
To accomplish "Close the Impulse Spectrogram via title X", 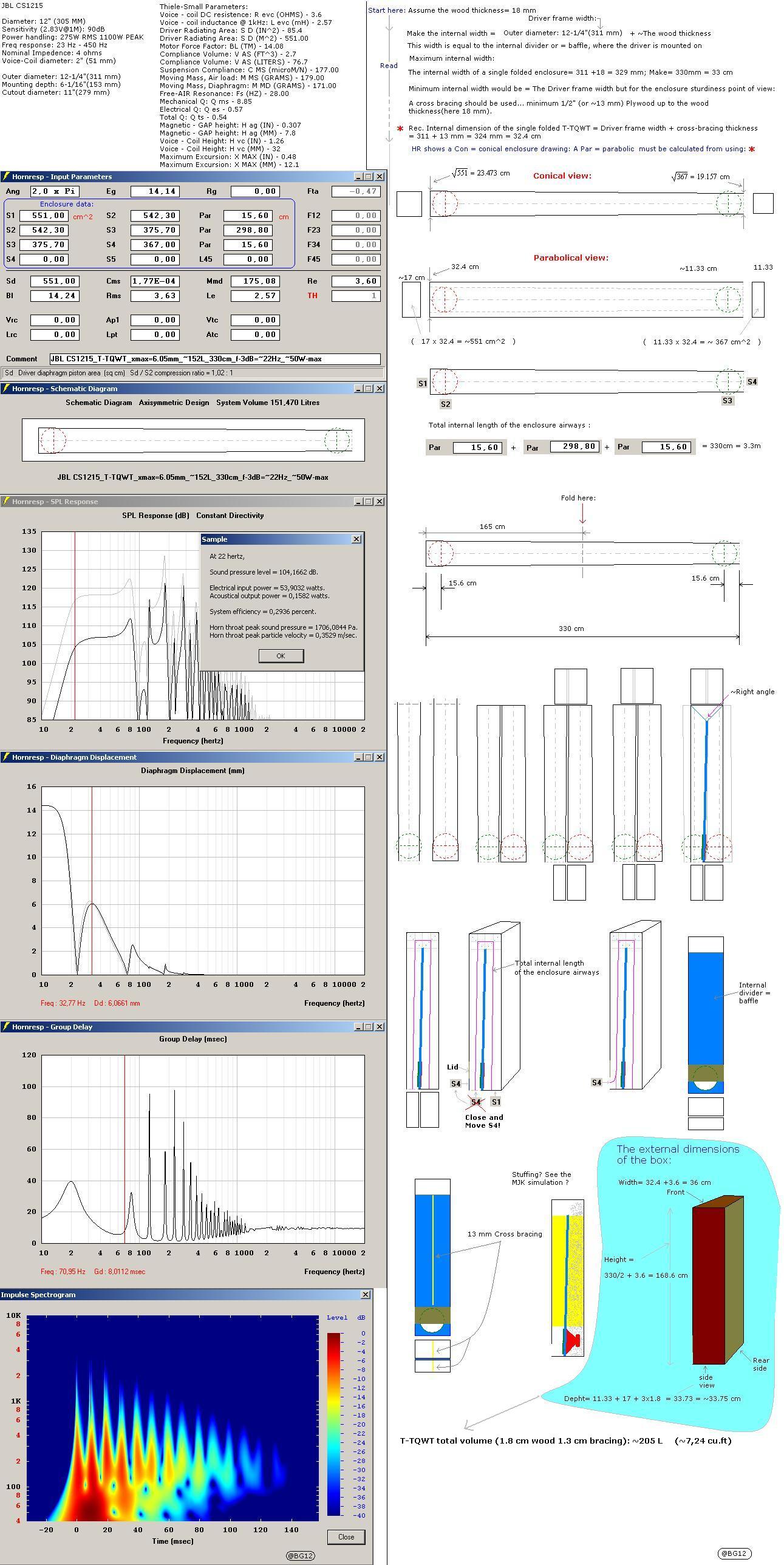I will pyautogui.click(x=365, y=1295).
